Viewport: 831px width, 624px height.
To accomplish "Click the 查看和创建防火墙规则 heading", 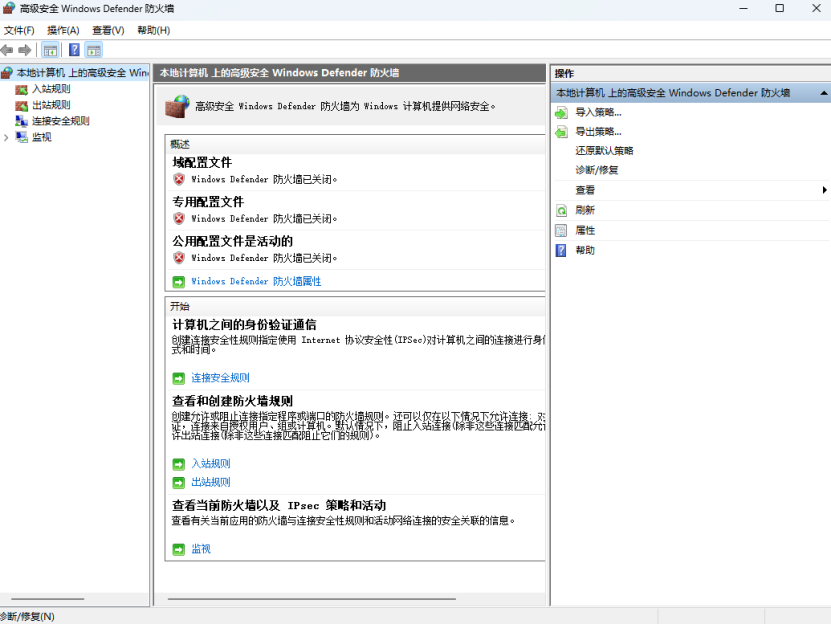I will 233,401.
